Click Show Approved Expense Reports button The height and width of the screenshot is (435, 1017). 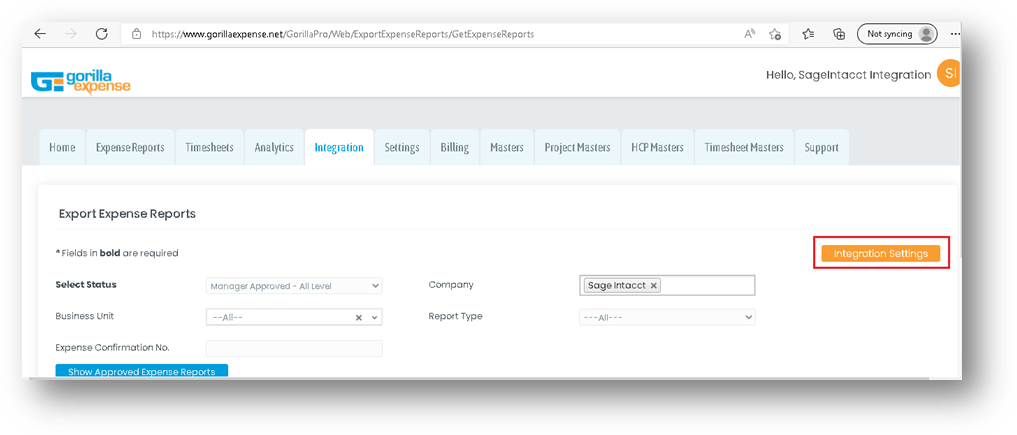tap(141, 371)
